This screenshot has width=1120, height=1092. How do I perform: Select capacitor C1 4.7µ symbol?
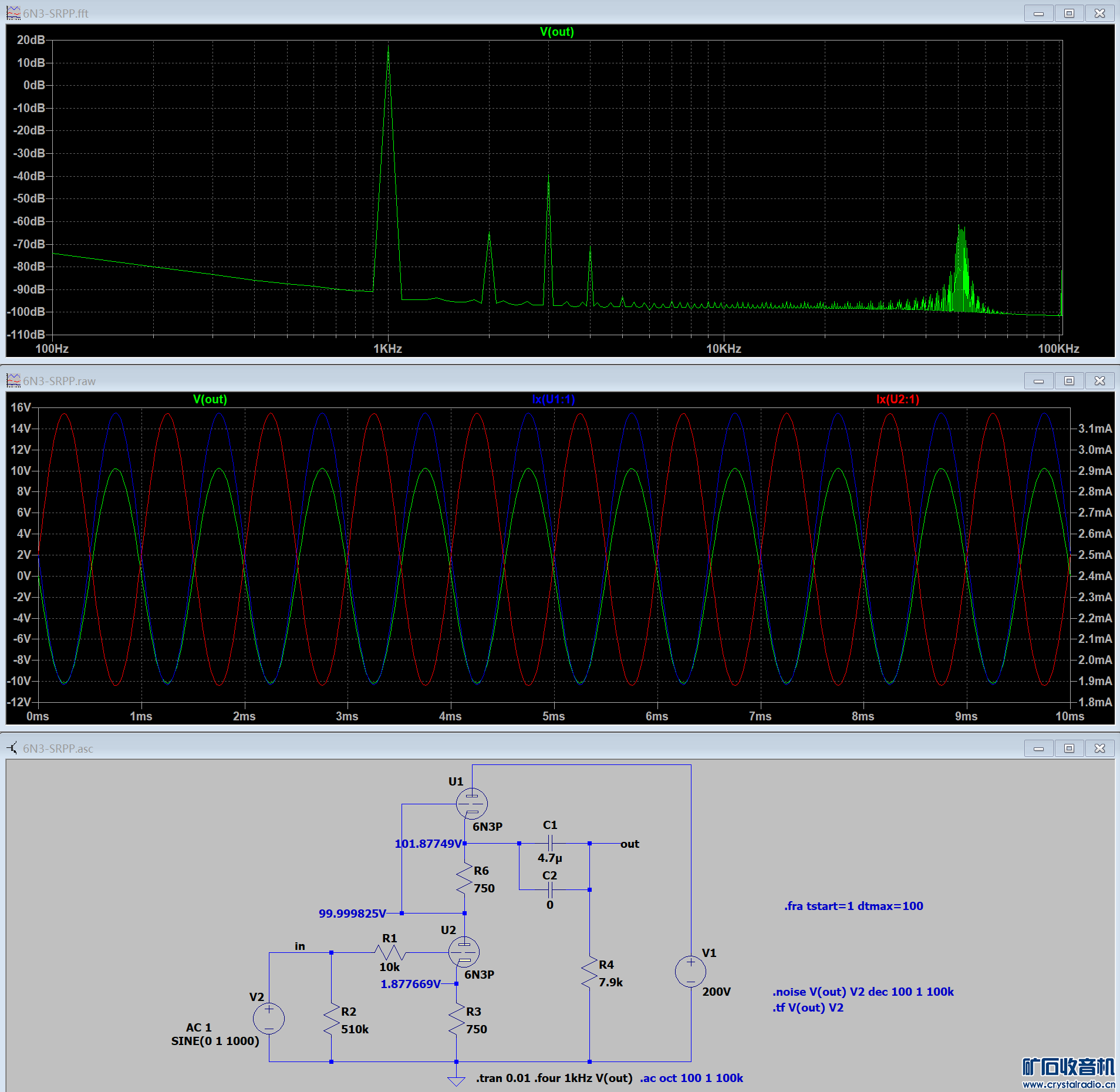coord(550,844)
